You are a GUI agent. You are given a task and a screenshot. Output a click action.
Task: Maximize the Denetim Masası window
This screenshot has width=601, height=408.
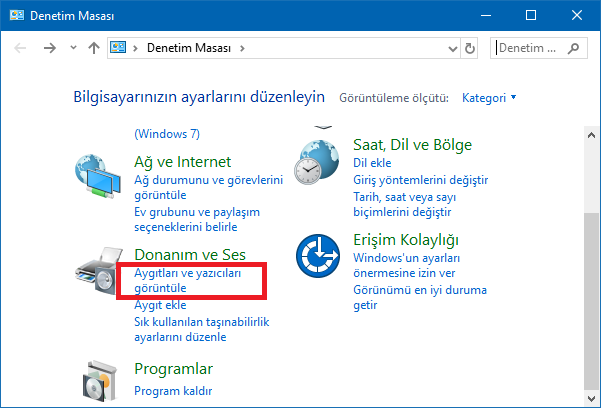(x=531, y=15)
